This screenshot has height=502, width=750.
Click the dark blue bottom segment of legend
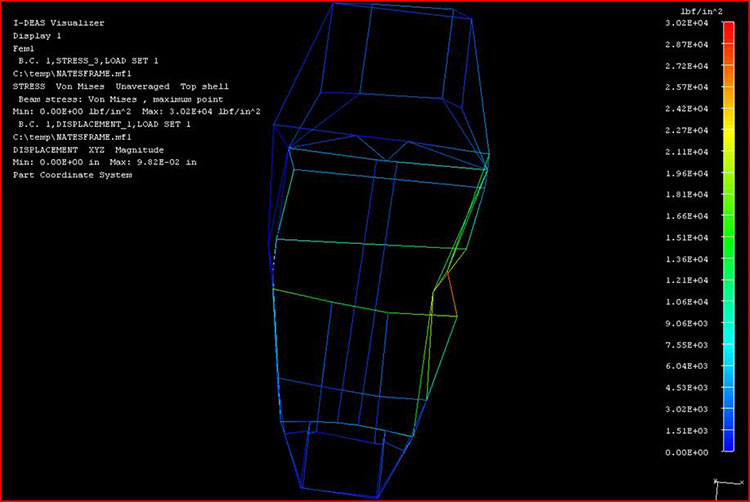[x=728, y=440]
